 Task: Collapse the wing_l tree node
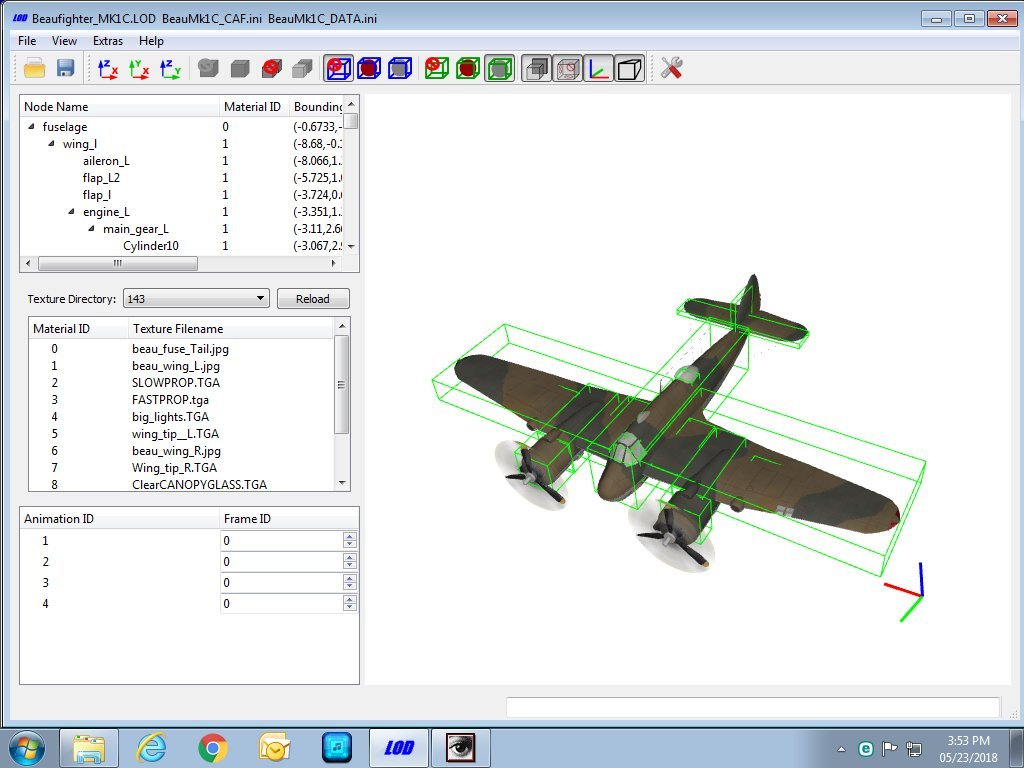click(52, 144)
